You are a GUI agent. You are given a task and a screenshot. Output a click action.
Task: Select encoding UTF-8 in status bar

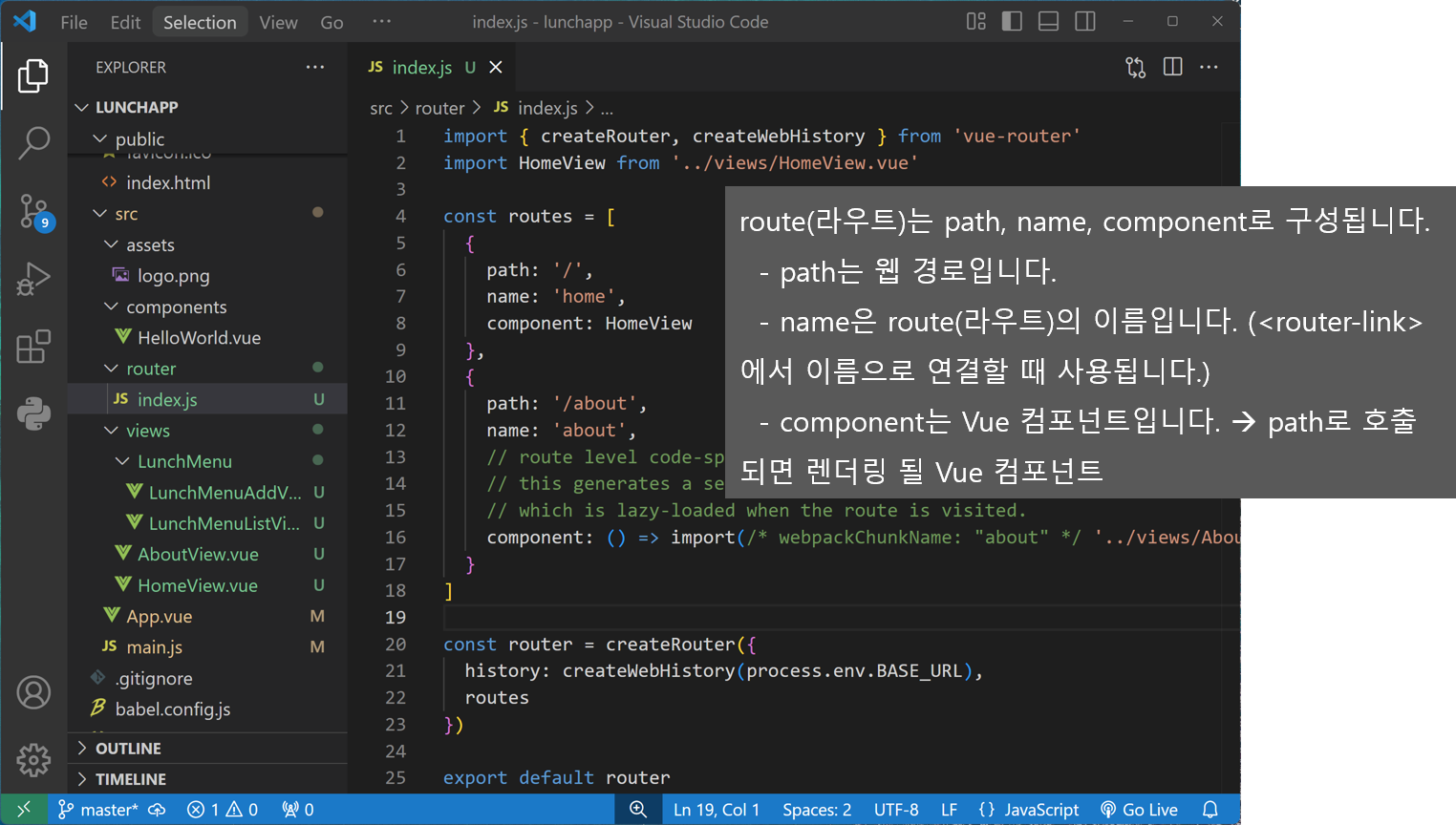(x=896, y=810)
